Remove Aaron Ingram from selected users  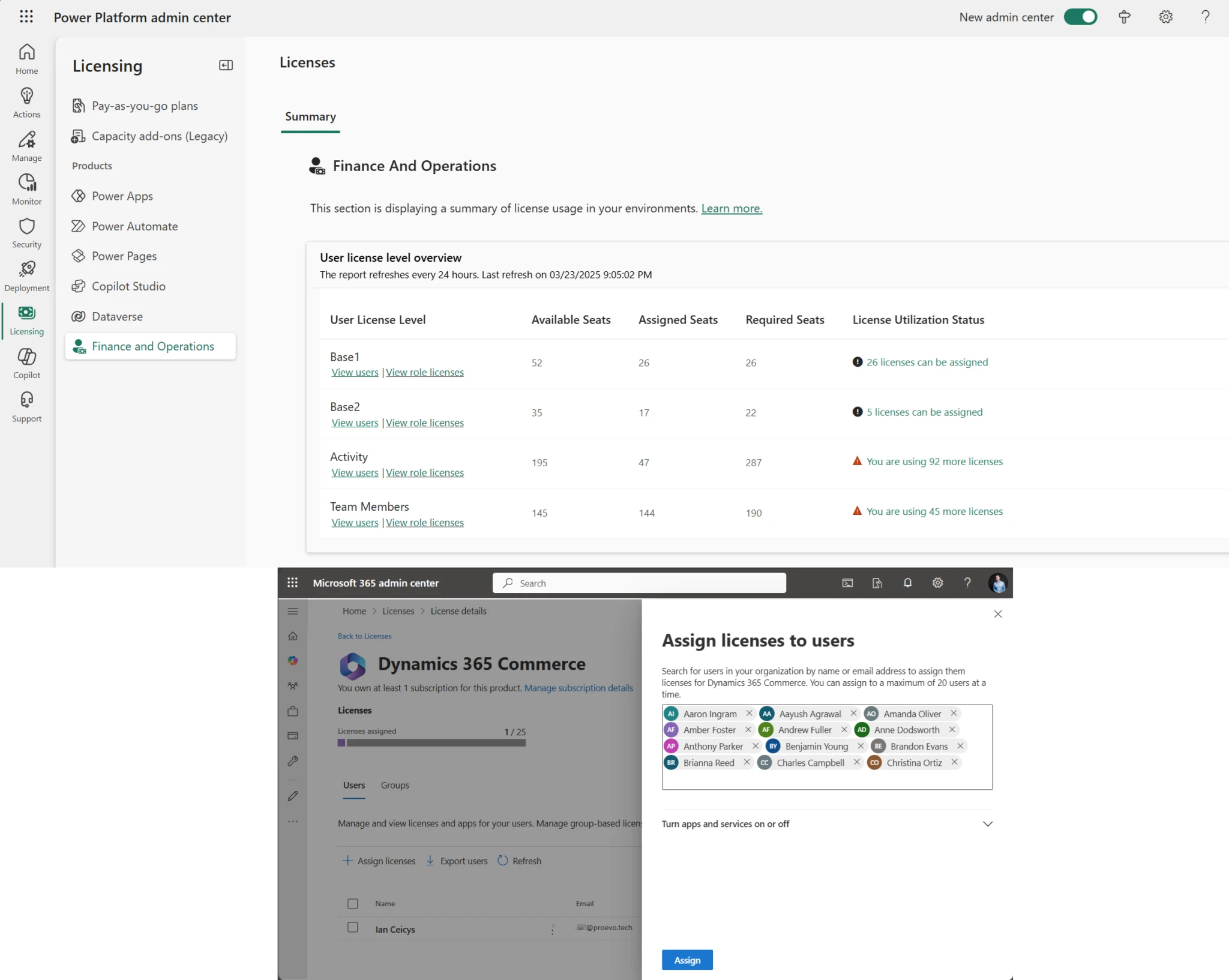click(749, 714)
